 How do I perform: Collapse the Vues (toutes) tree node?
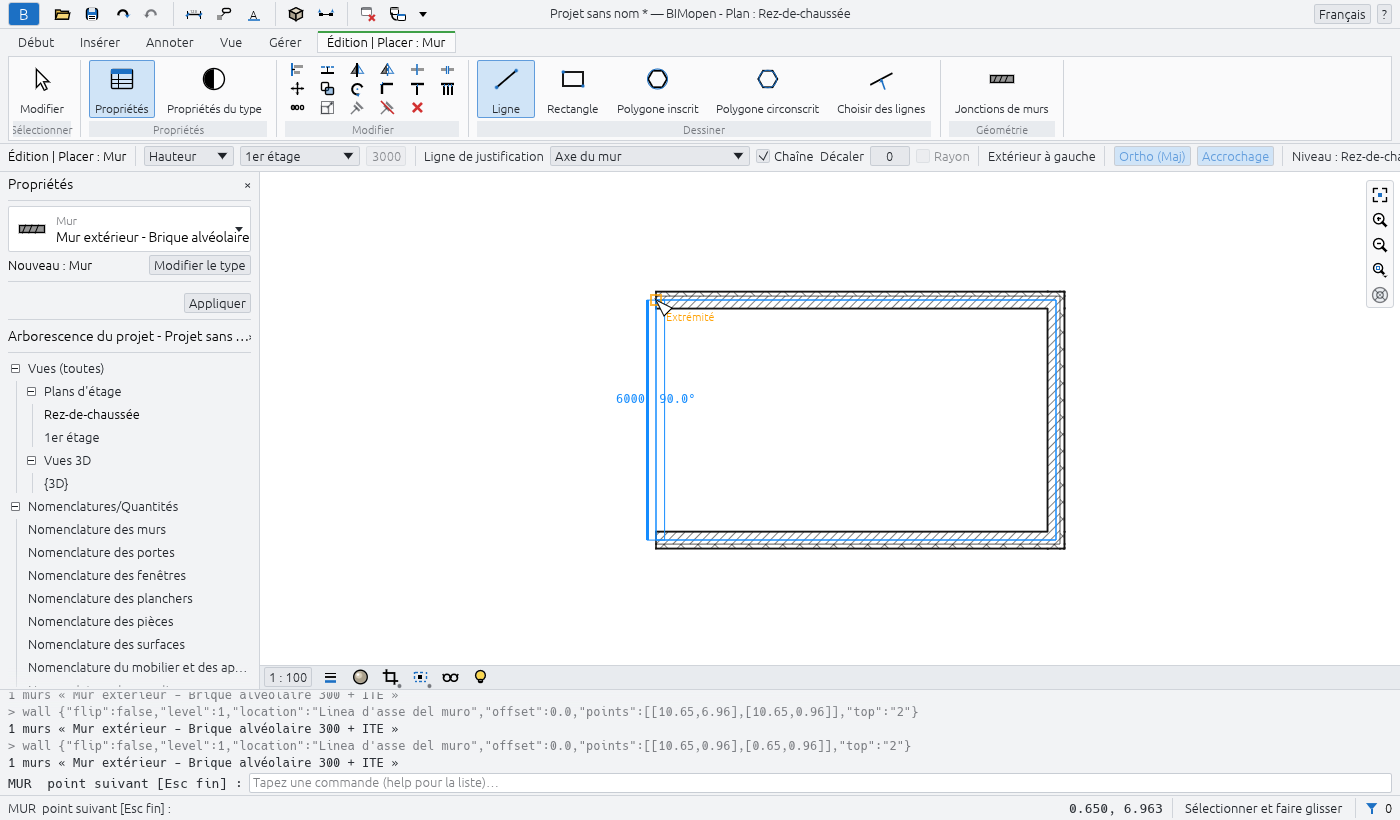[x=16, y=369]
